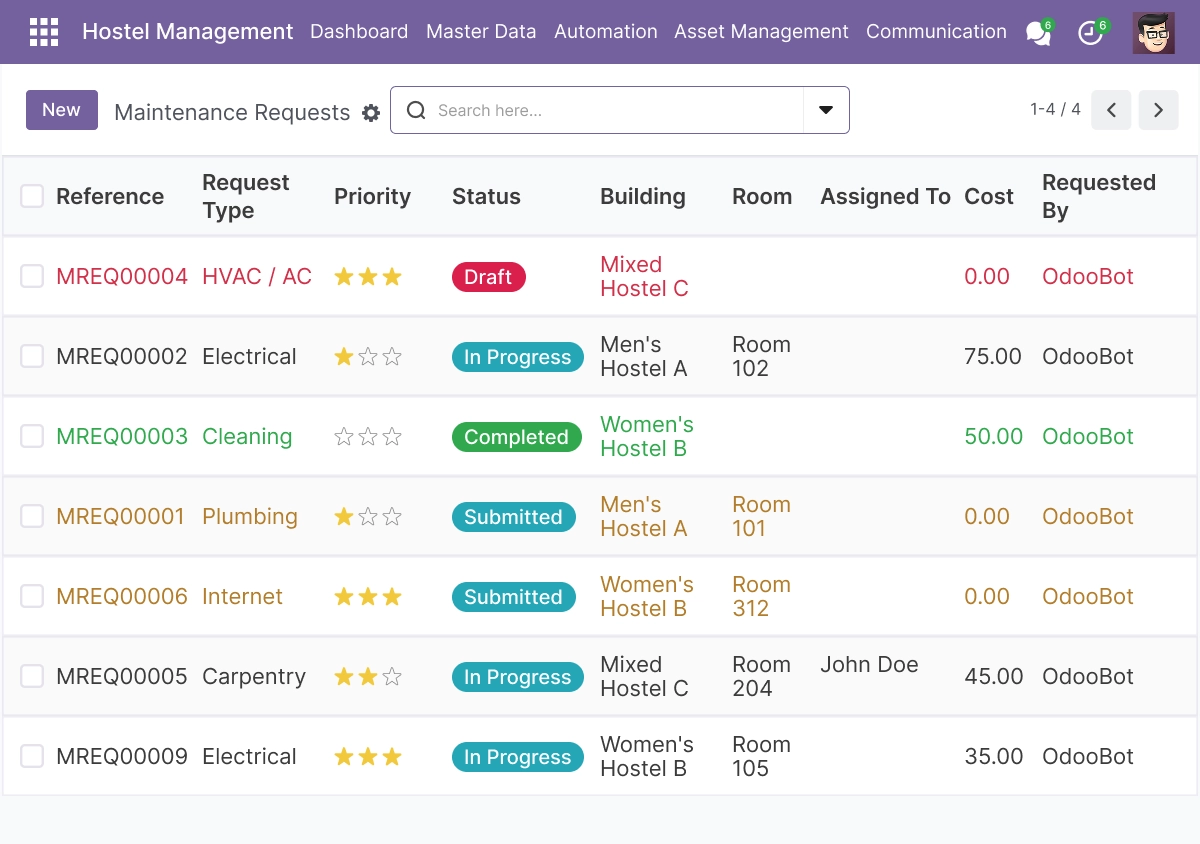Select the MREQ00001 row checkbox
1200x844 pixels.
[32, 516]
